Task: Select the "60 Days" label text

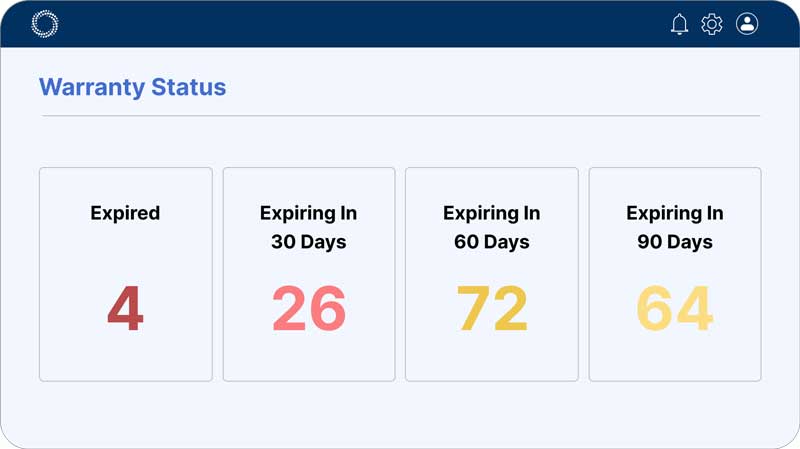Action: point(491,242)
